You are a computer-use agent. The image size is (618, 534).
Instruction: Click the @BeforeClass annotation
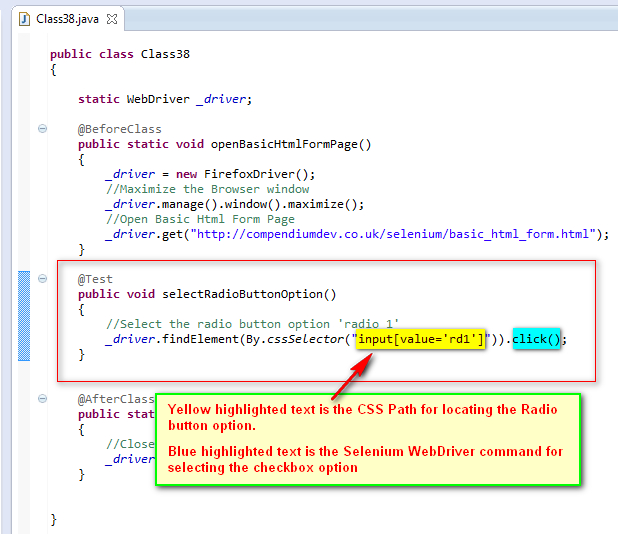pos(120,129)
